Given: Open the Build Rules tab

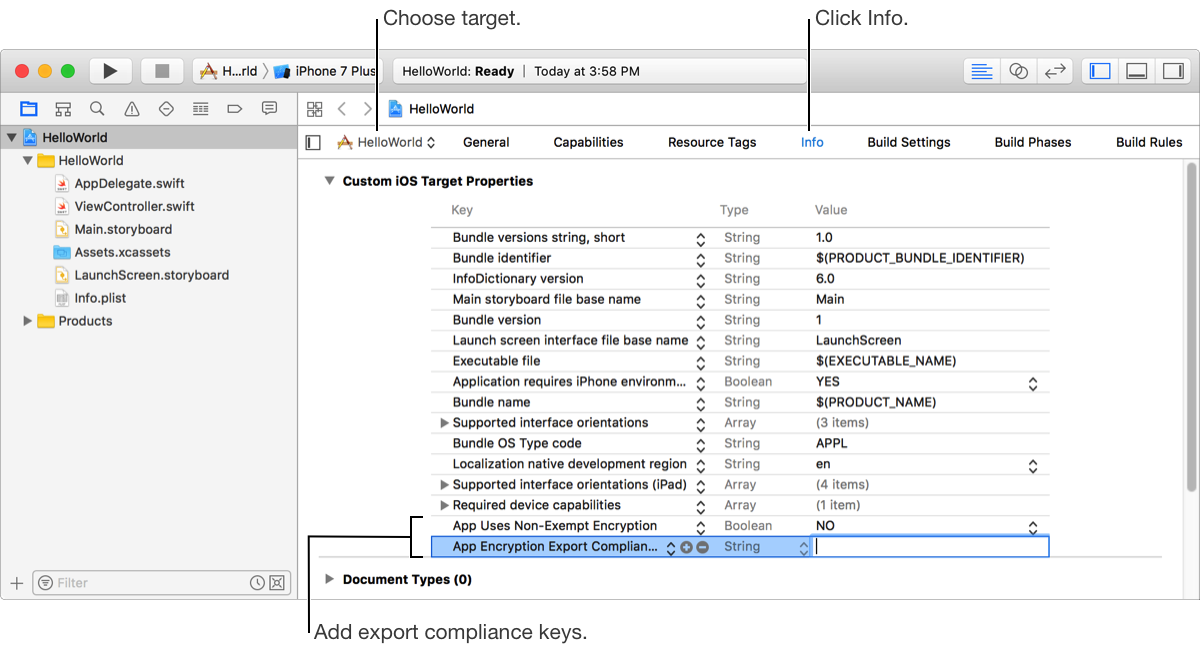Looking at the screenshot, I should pos(1149,142).
